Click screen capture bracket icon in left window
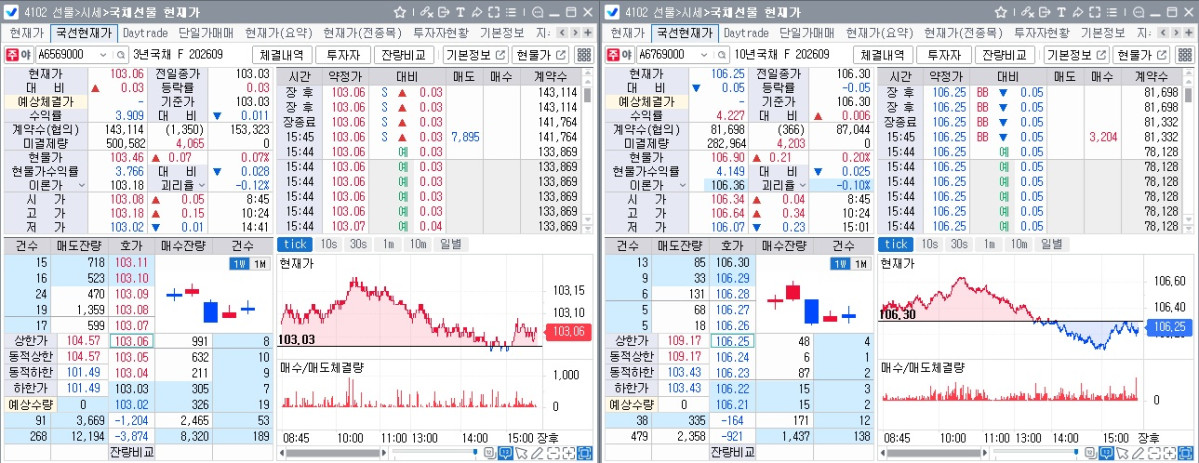The width and height of the screenshot is (1199, 463). [x=494, y=12]
